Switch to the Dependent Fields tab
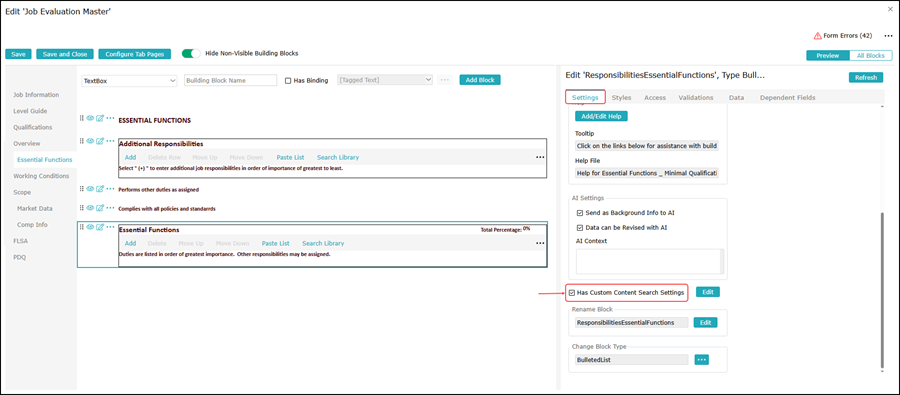900x395 pixels. 788,98
